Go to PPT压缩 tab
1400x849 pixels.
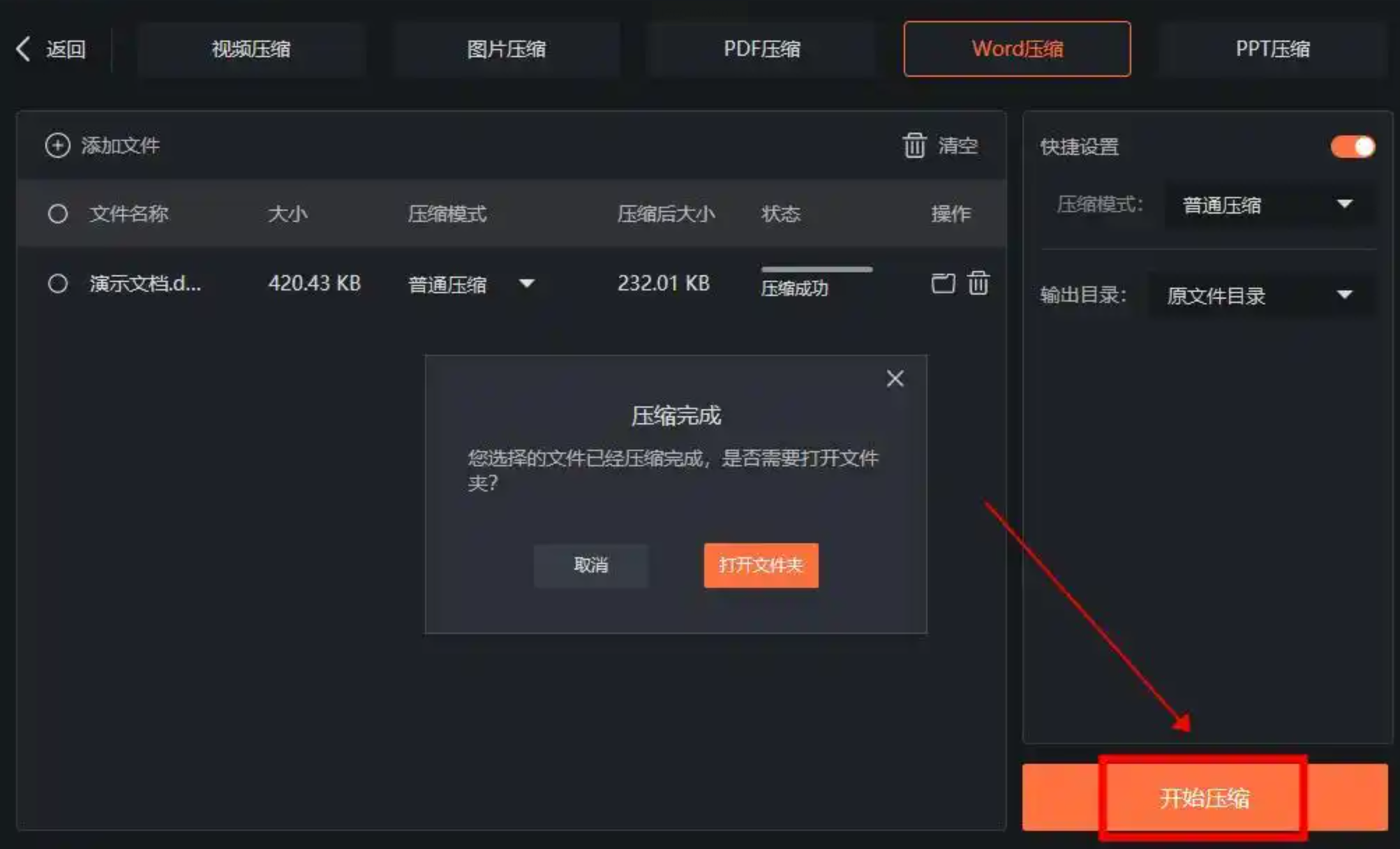[x=1272, y=49]
